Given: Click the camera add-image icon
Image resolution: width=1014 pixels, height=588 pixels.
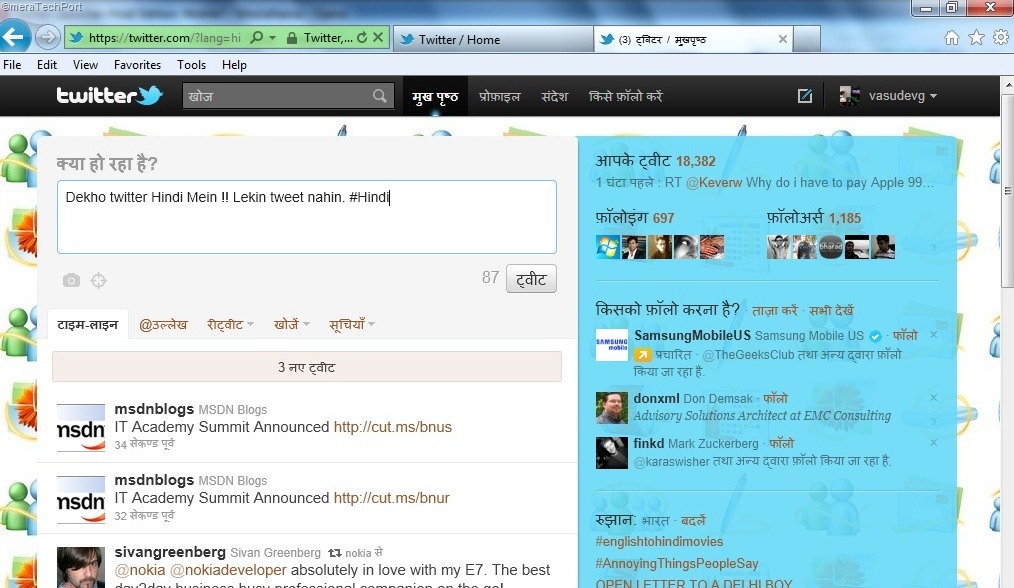Looking at the screenshot, I should pos(71,280).
